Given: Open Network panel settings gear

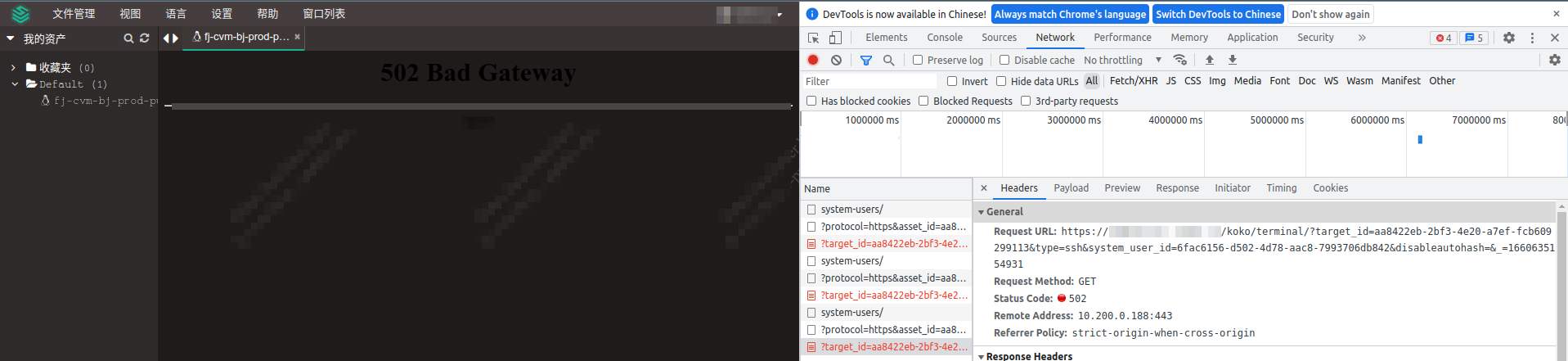Looking at the screenshot, I should coord(1555,60).
